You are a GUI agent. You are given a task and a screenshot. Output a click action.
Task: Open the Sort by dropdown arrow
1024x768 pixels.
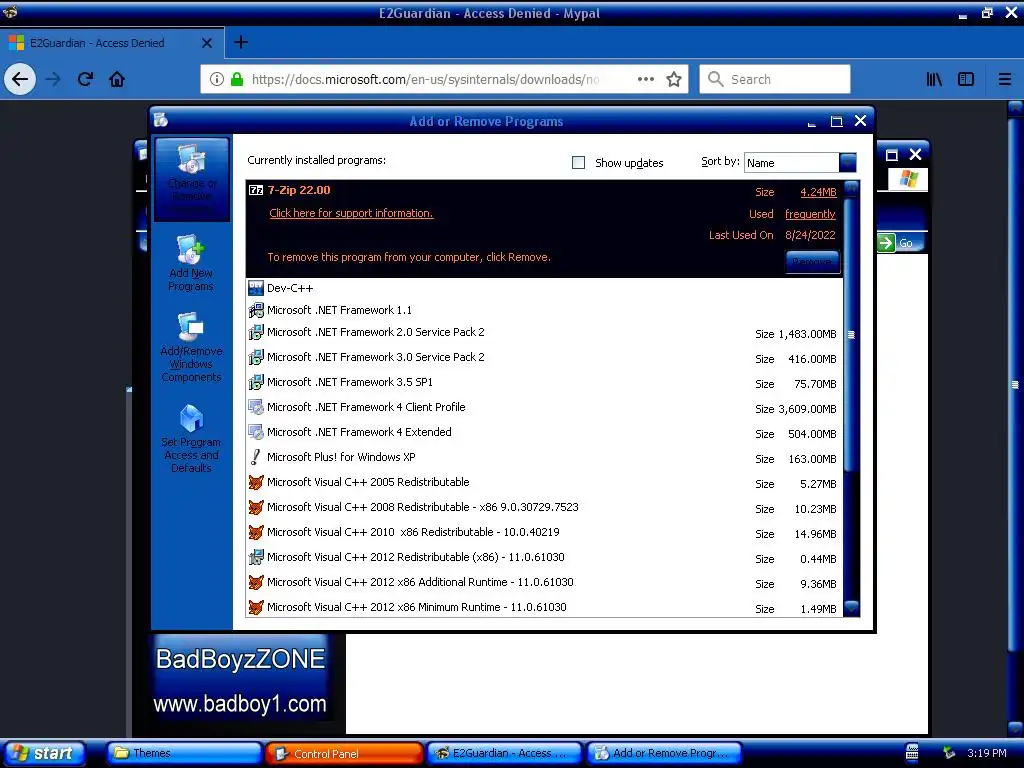pyautogui.click(x=848, y=162)
